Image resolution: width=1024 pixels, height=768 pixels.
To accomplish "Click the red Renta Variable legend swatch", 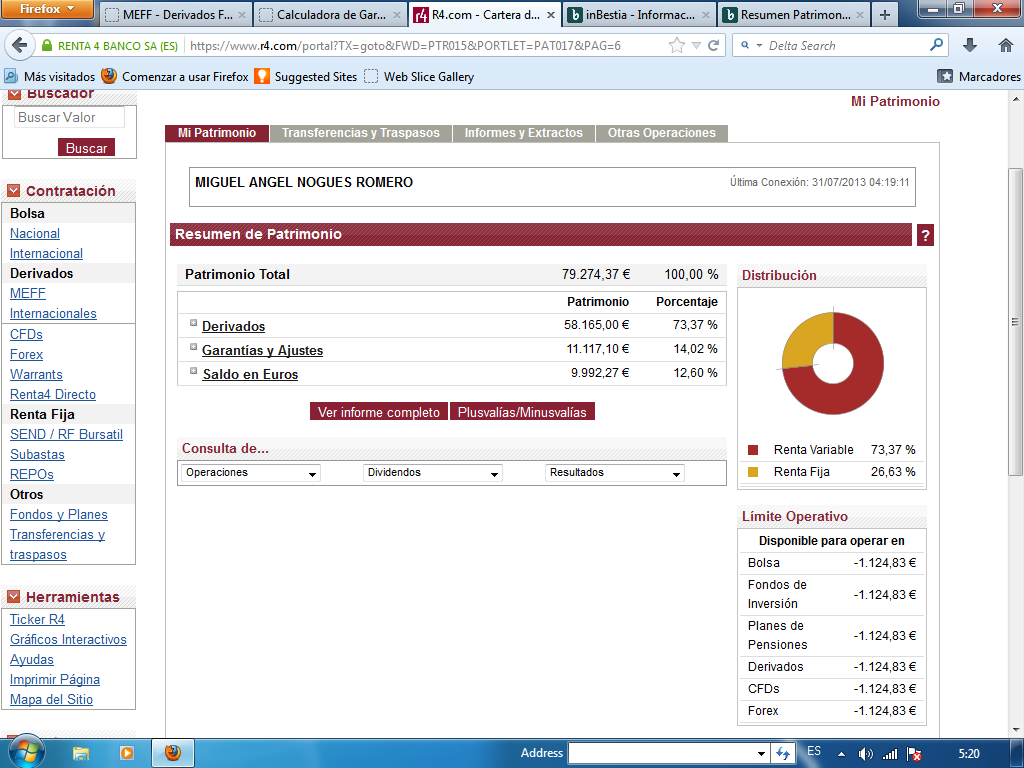I will [x=753, y=450].
